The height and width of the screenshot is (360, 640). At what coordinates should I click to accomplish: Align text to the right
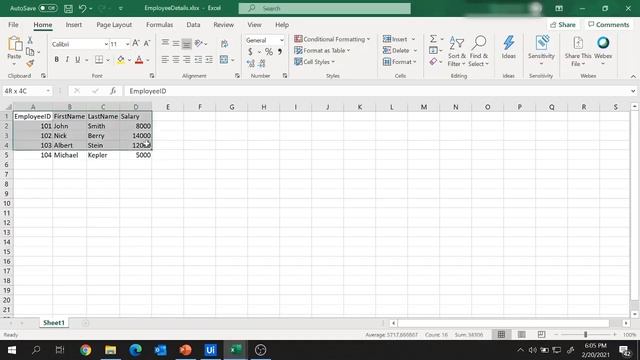pyautogui.click(x=187, y=60)
